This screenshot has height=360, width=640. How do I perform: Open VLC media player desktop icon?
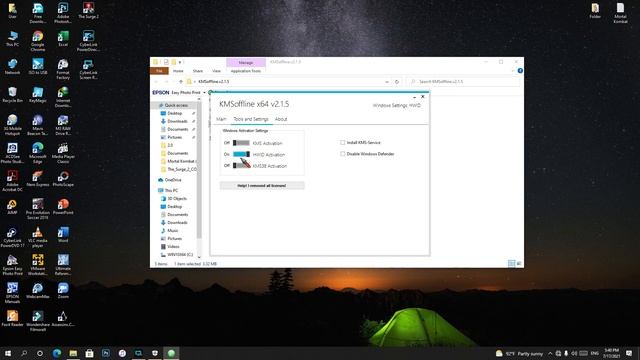click(38, 238)
